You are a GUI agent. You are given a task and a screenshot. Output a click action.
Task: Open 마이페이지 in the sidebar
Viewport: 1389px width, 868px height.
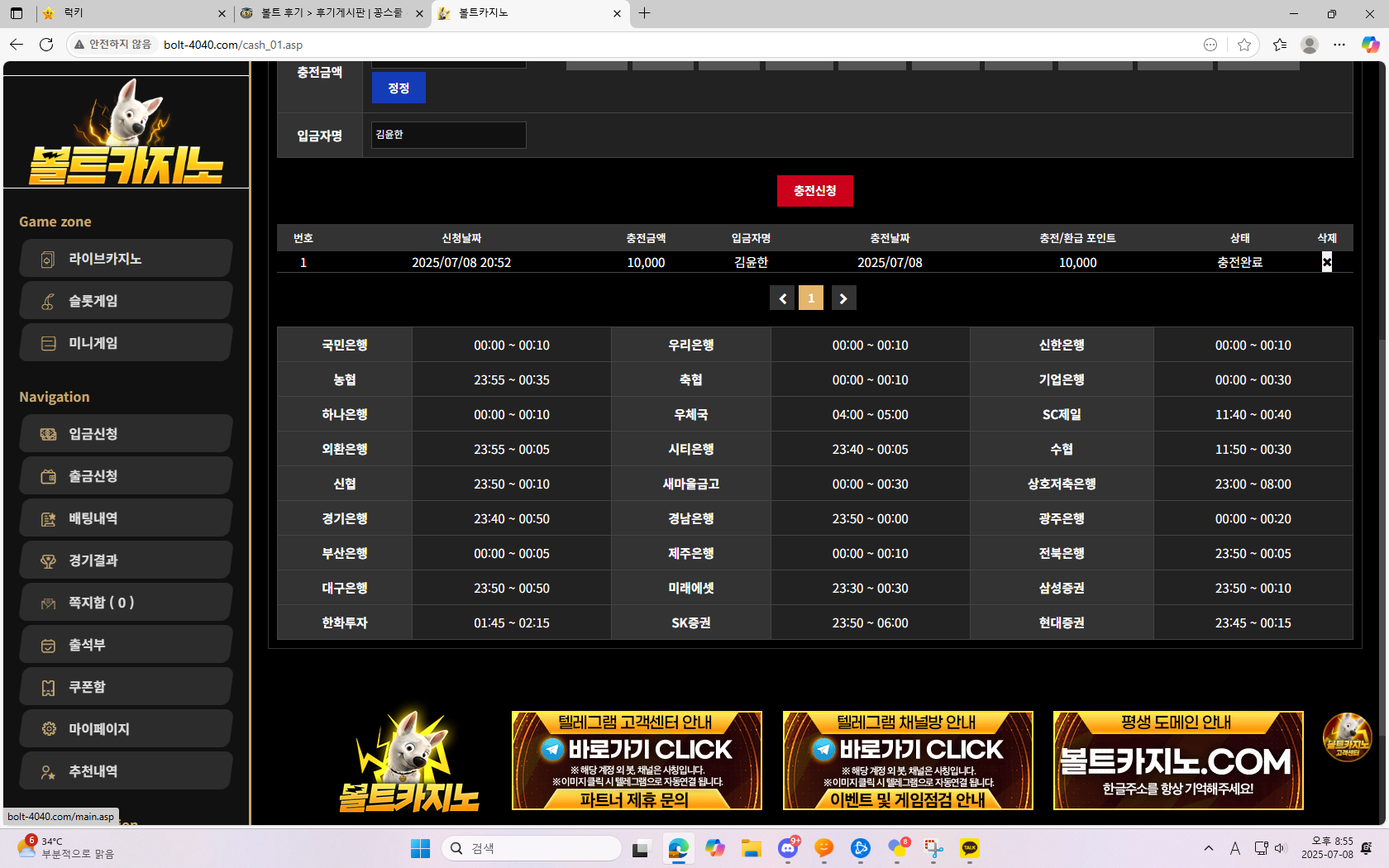pos(126,729)
